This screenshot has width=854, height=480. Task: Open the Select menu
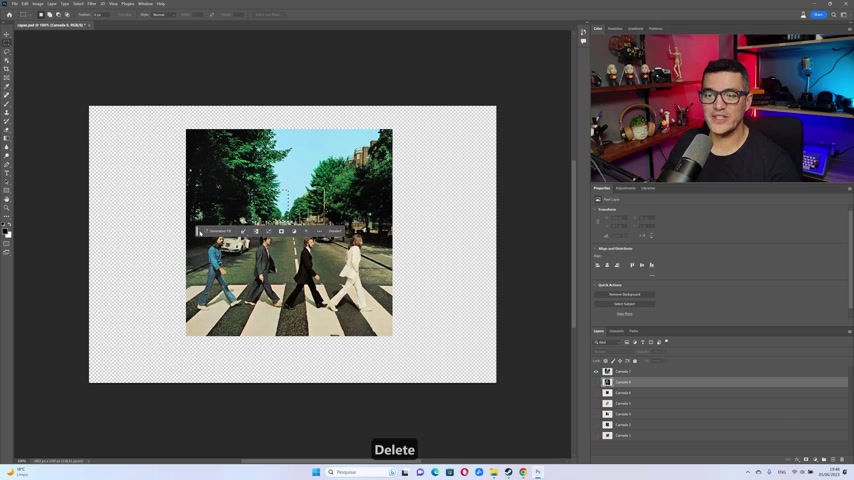[x=78, y=4]
